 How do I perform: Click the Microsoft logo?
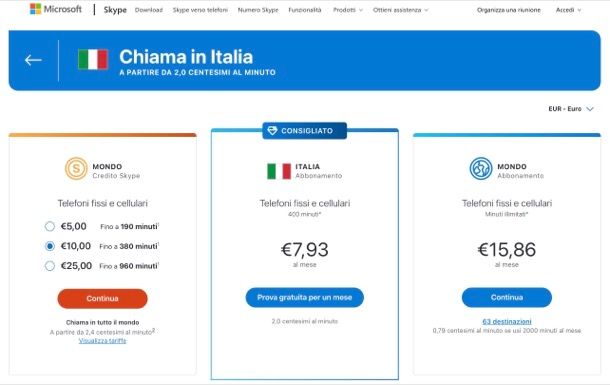pos(56,9)
